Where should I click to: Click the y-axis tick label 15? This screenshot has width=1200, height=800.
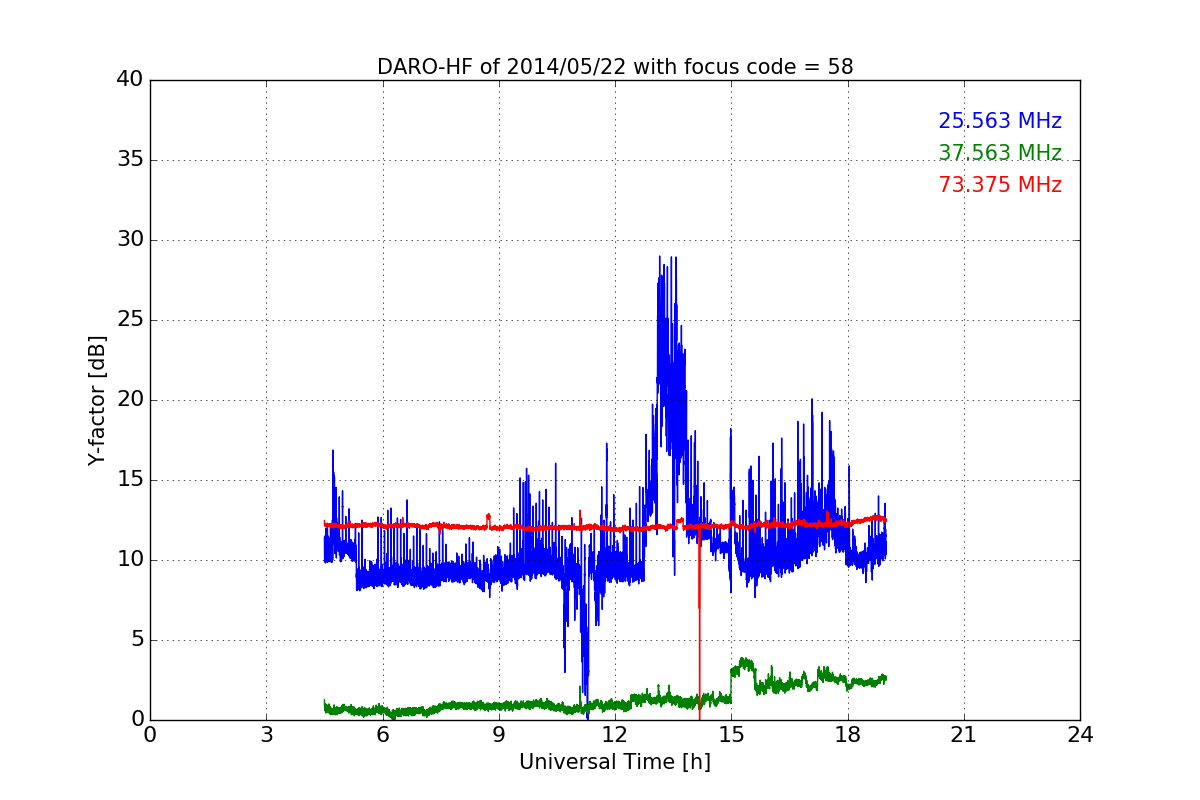tap(129, 480)
